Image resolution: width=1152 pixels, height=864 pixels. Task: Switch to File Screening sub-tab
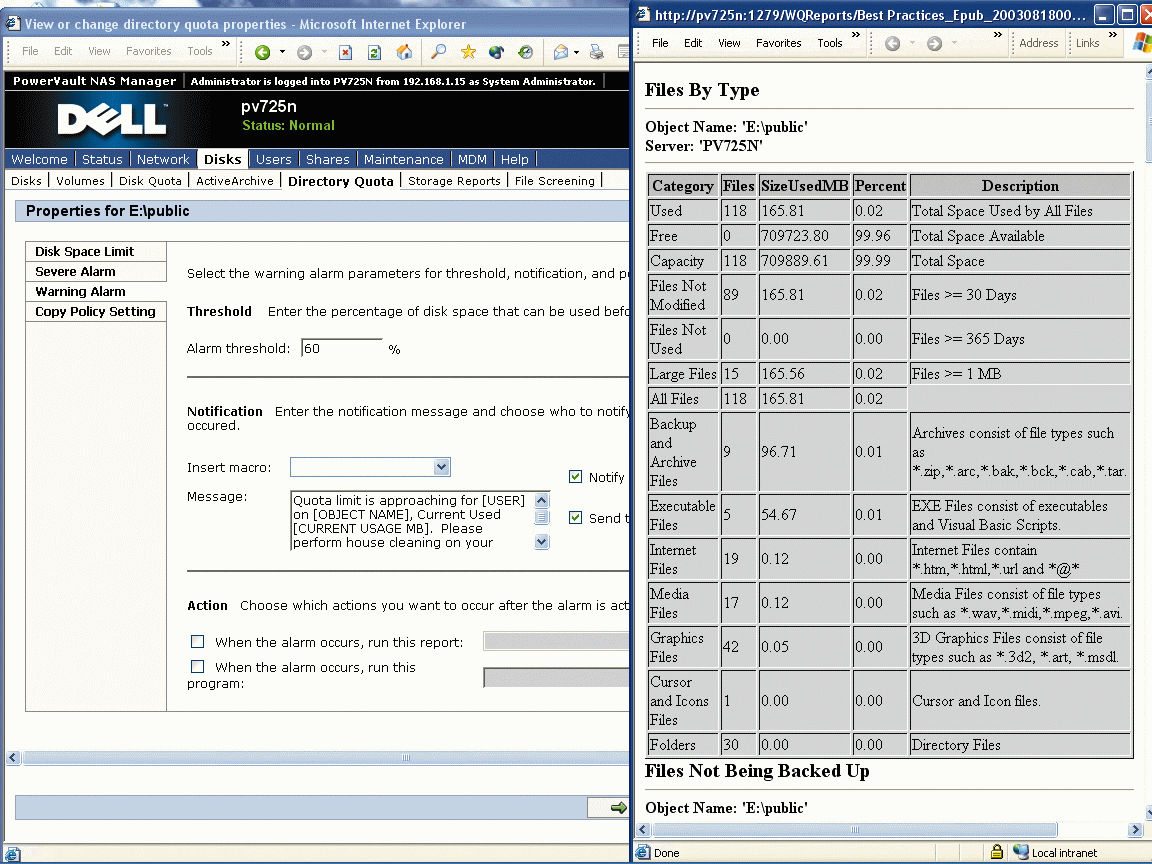pos(555,181)
